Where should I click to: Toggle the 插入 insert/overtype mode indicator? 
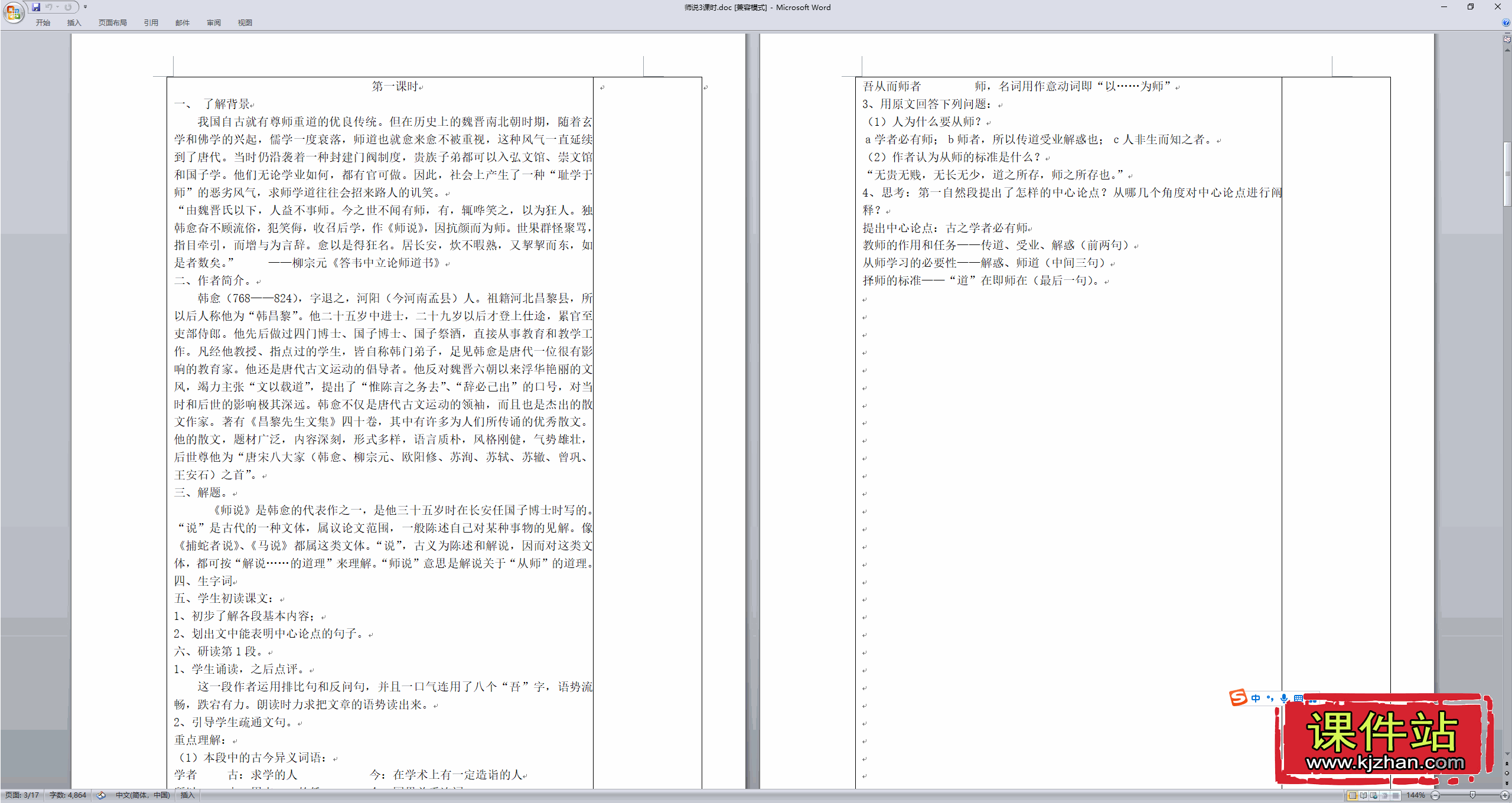[187, 795]
